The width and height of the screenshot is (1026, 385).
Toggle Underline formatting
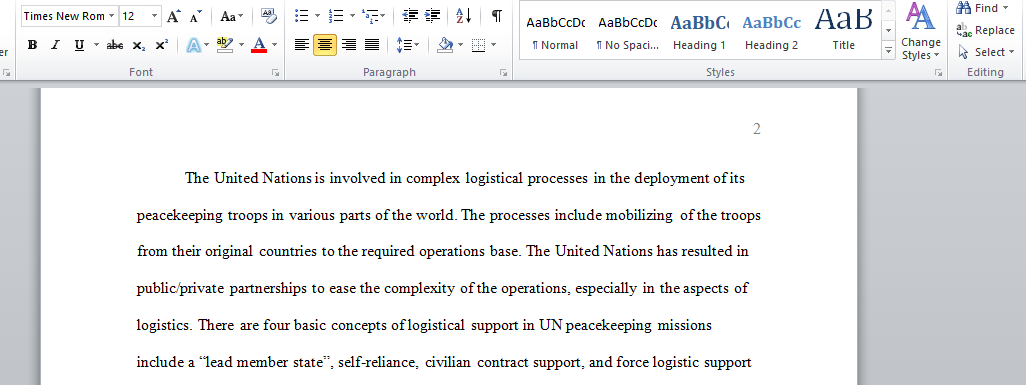click(x=79, y=45)
